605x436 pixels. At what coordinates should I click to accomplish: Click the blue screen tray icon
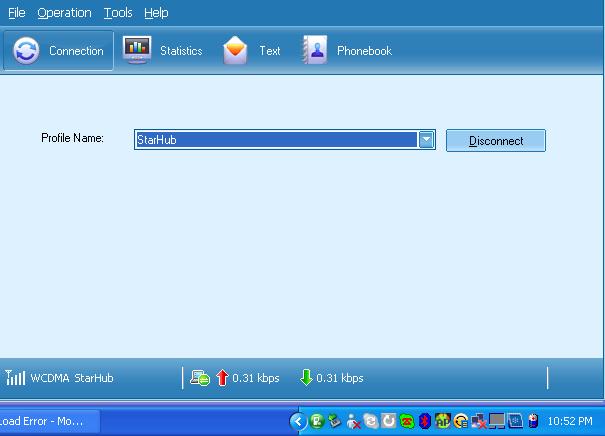515,421
